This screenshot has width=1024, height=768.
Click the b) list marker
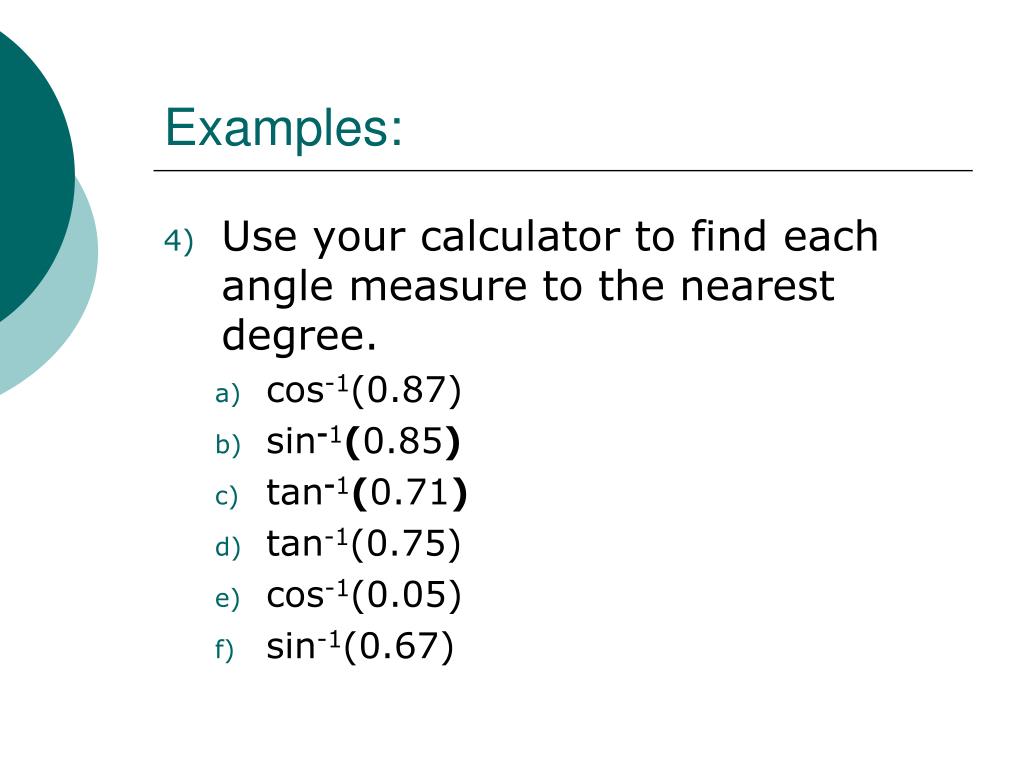click(x=227, y=445)
